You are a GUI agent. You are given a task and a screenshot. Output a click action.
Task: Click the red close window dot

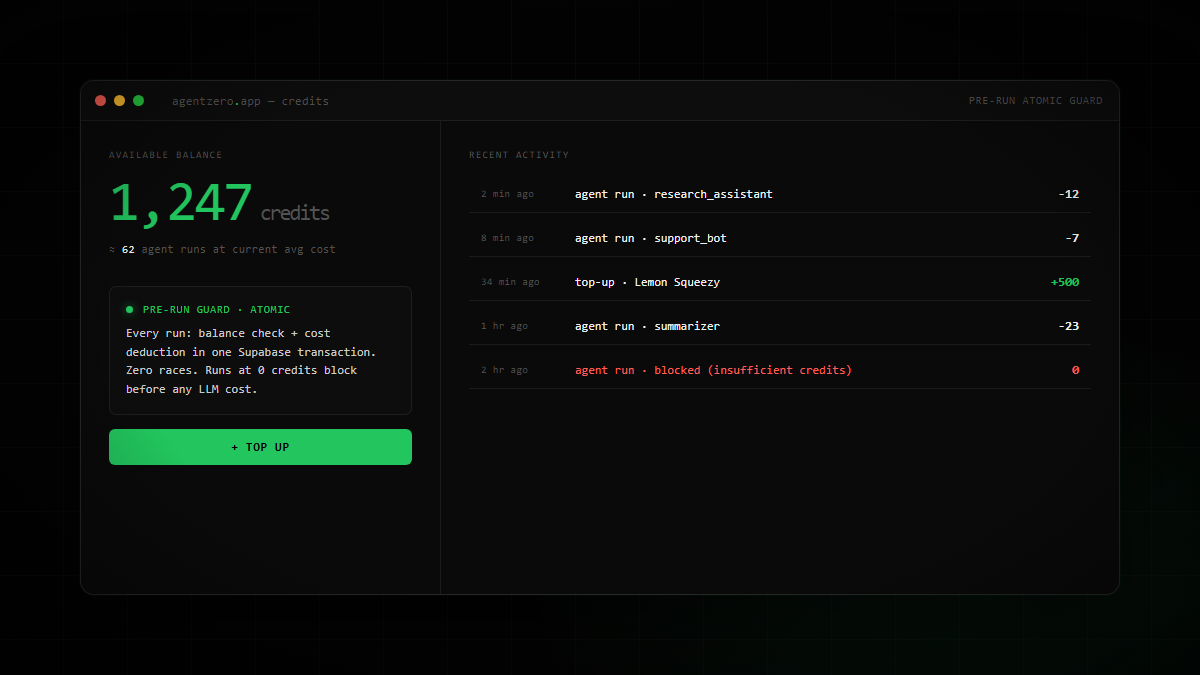100,100
